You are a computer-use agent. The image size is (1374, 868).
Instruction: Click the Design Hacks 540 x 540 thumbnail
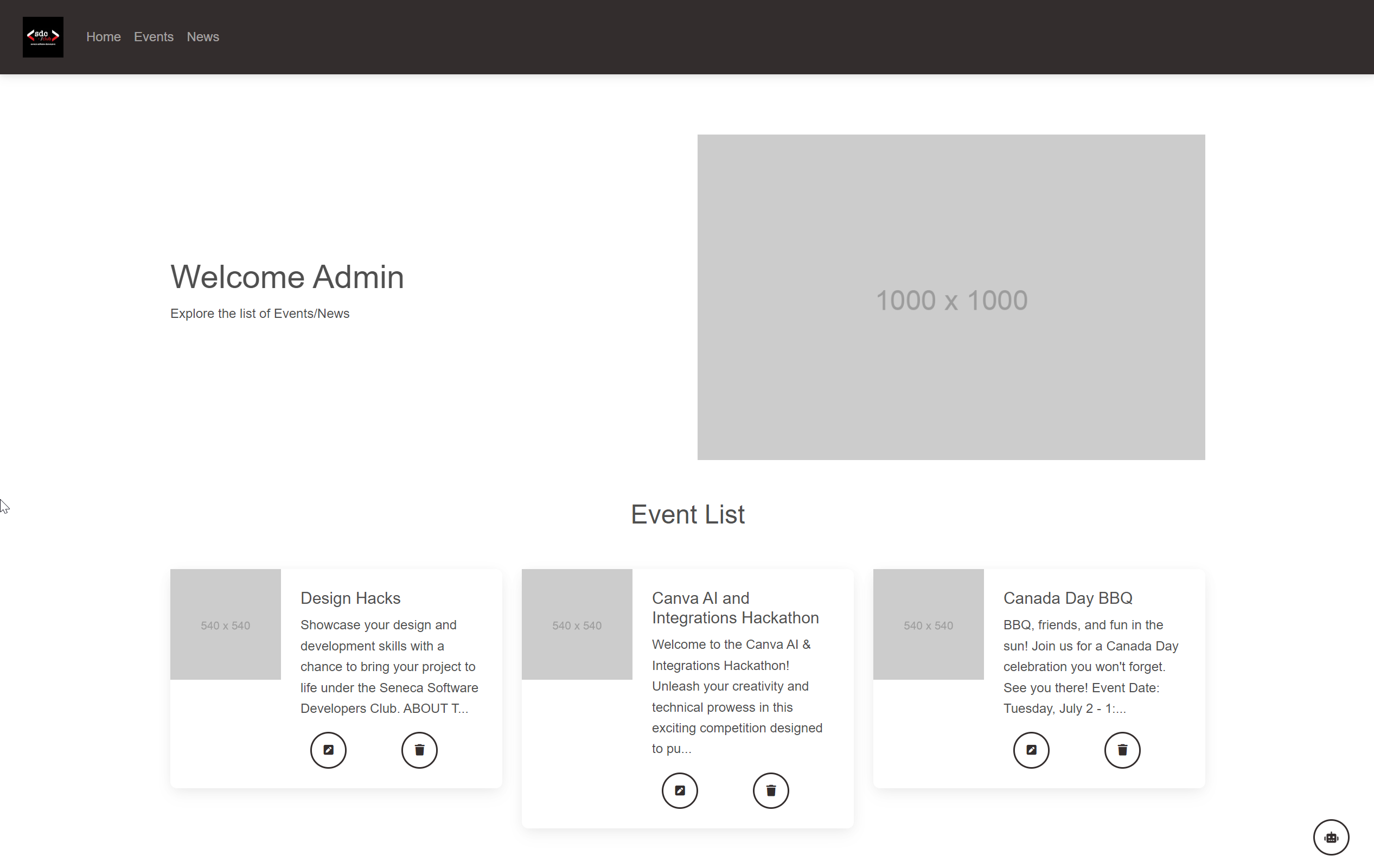click(x=226, y=624)
